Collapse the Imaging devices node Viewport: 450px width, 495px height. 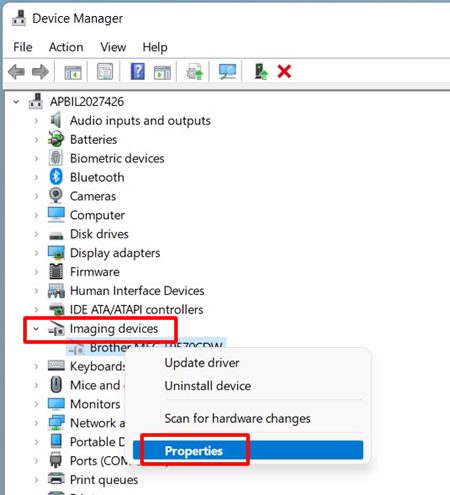pyautogui.click(x=36, y=329)
